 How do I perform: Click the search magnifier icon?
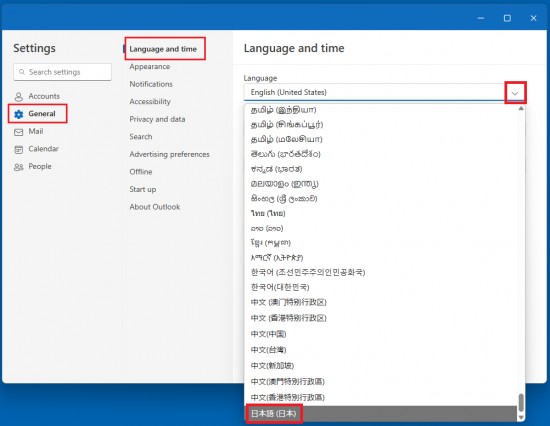[x=22, y=72]
